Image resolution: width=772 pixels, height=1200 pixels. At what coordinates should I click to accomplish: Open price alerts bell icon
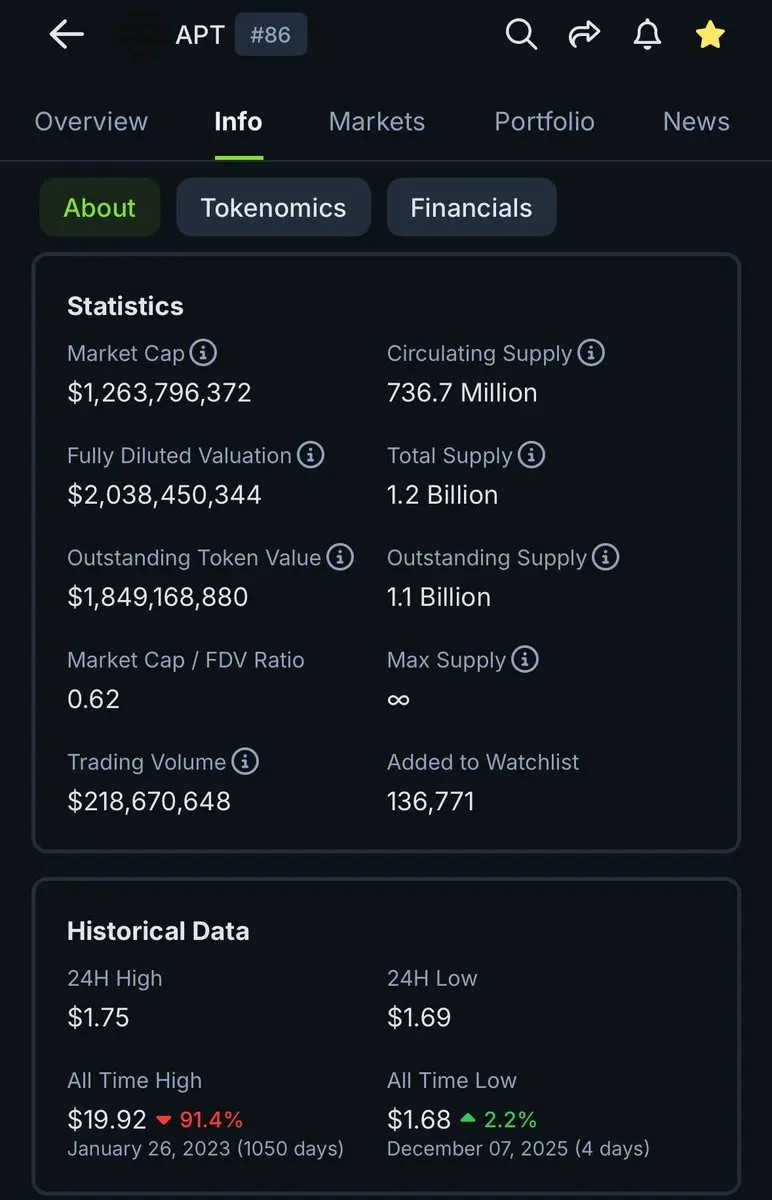coord(647,35)
